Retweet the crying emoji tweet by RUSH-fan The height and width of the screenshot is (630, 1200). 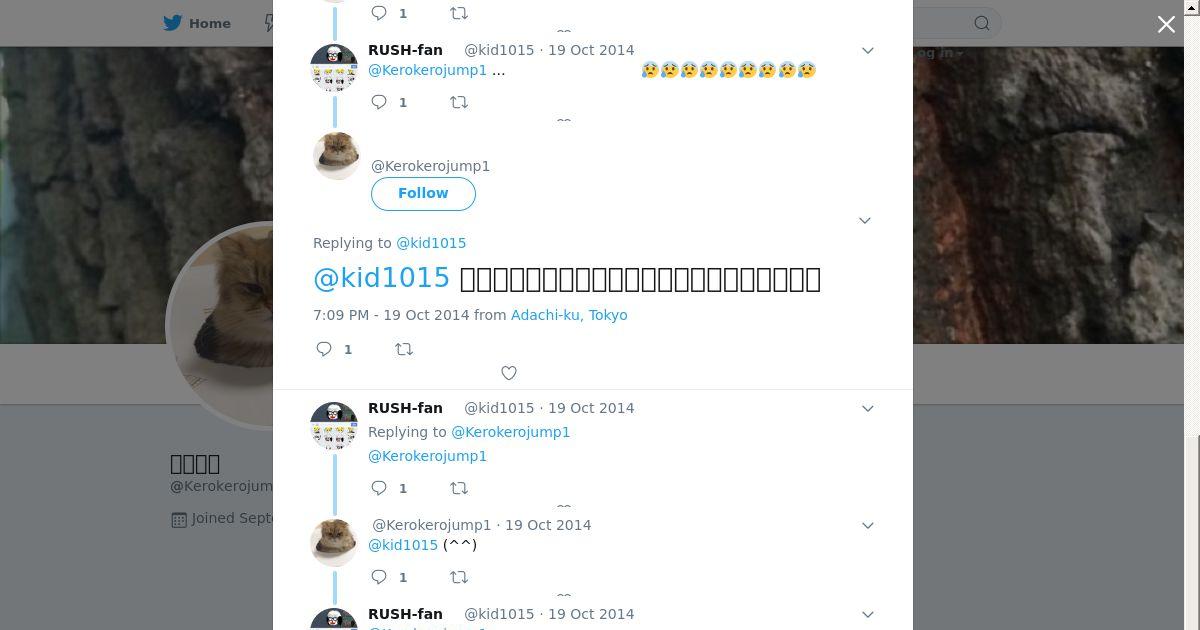459,102
